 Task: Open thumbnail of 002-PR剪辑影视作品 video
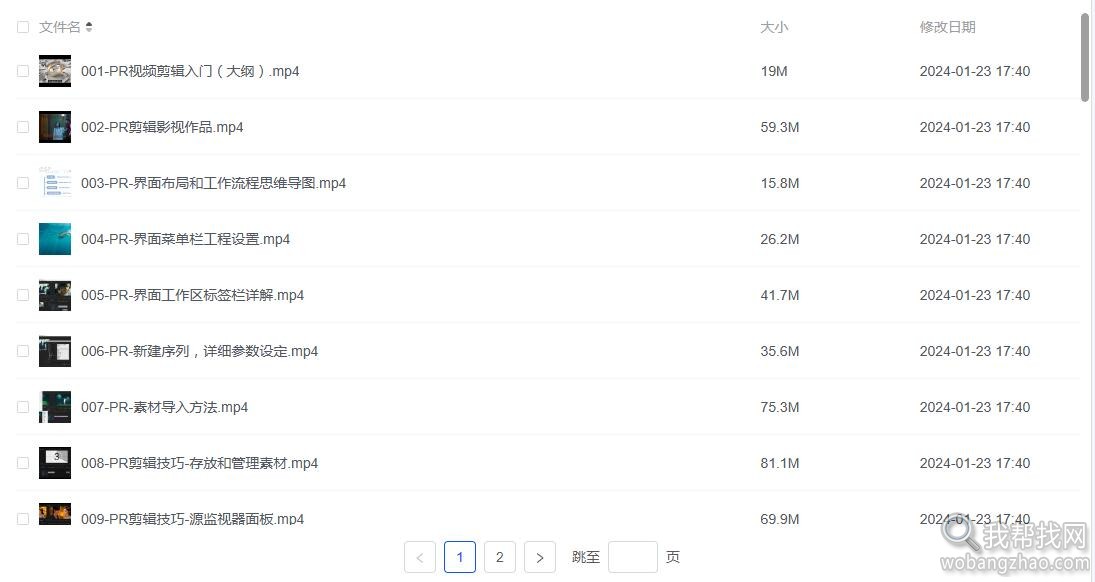coord(54,127)
